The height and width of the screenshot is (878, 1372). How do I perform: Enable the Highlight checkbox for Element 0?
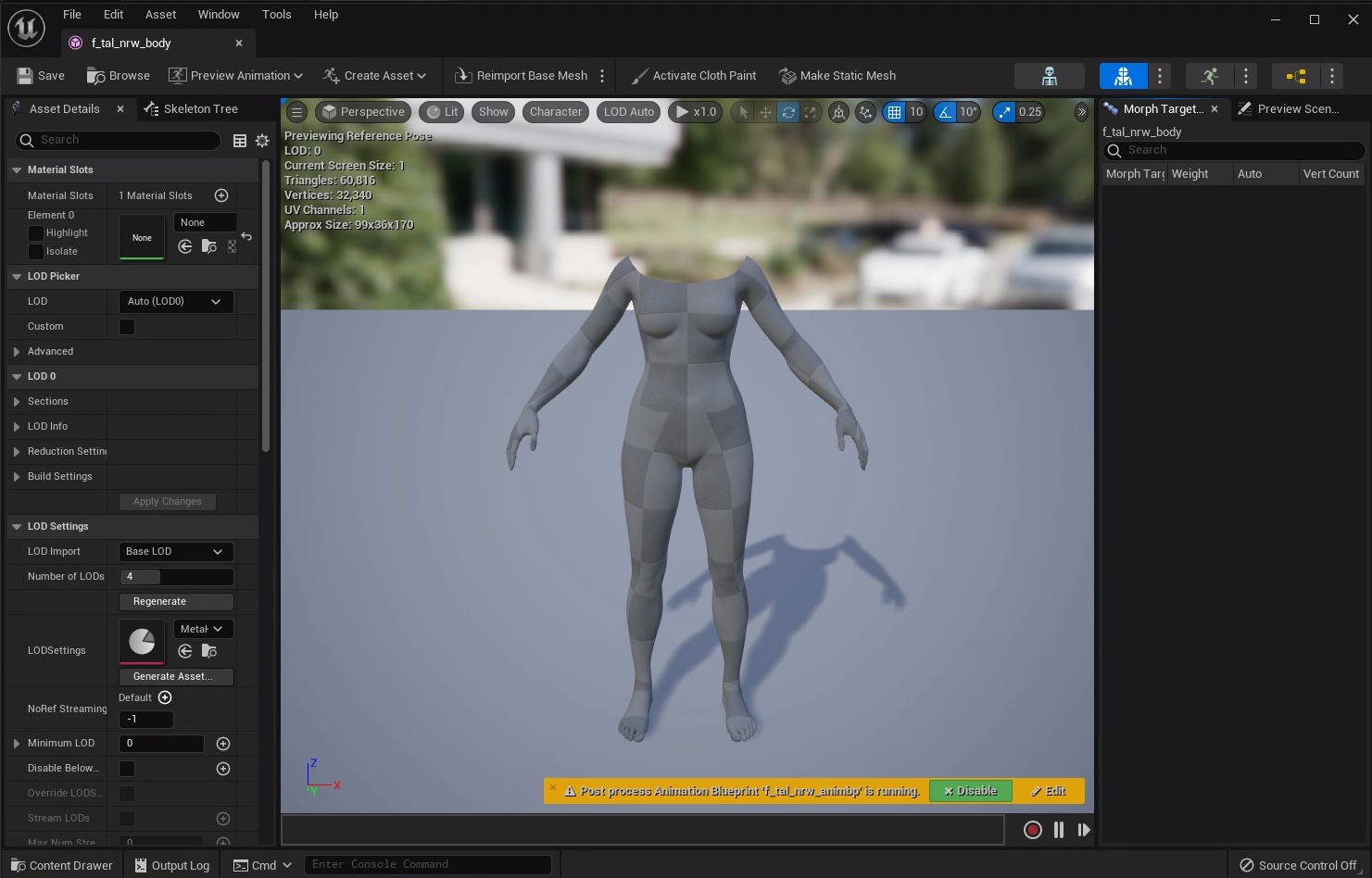pyautogui.click(x=36, y=233)
